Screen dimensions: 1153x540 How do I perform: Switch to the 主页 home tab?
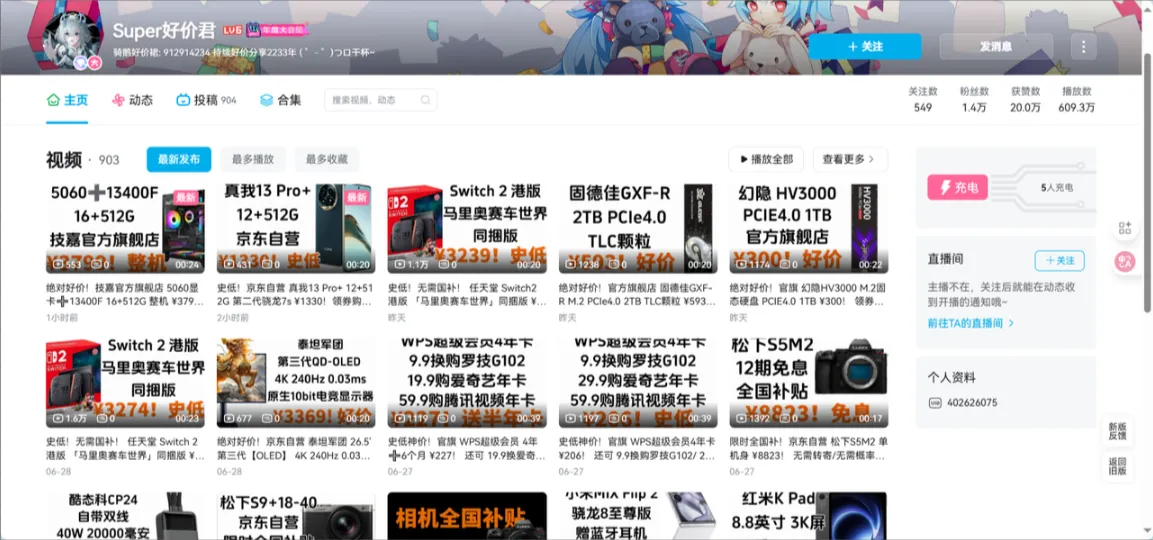[67, 100]
